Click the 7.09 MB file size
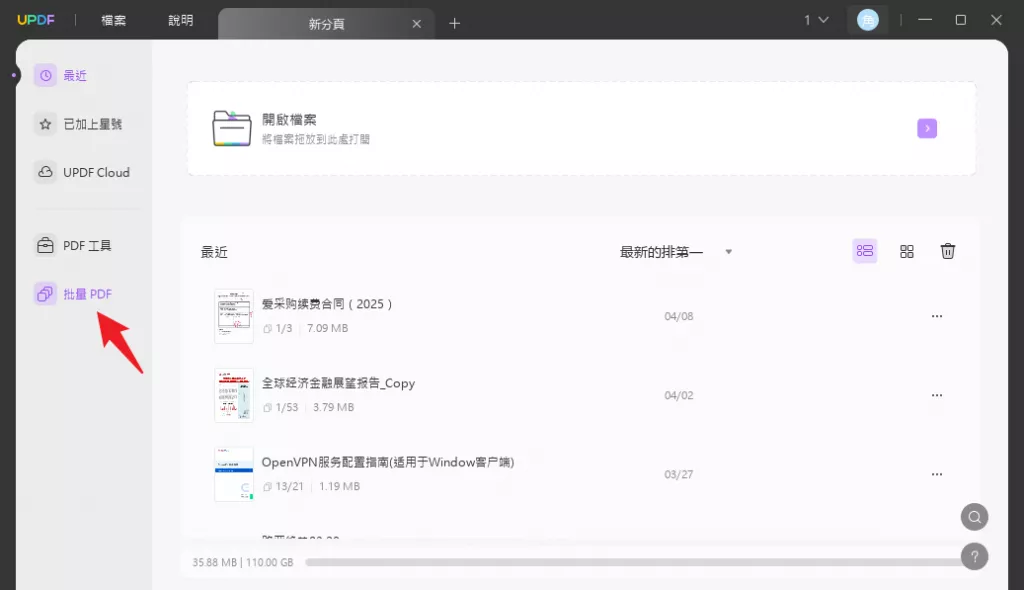Screen dimensions: 1024x590 [x=328, y=328]
